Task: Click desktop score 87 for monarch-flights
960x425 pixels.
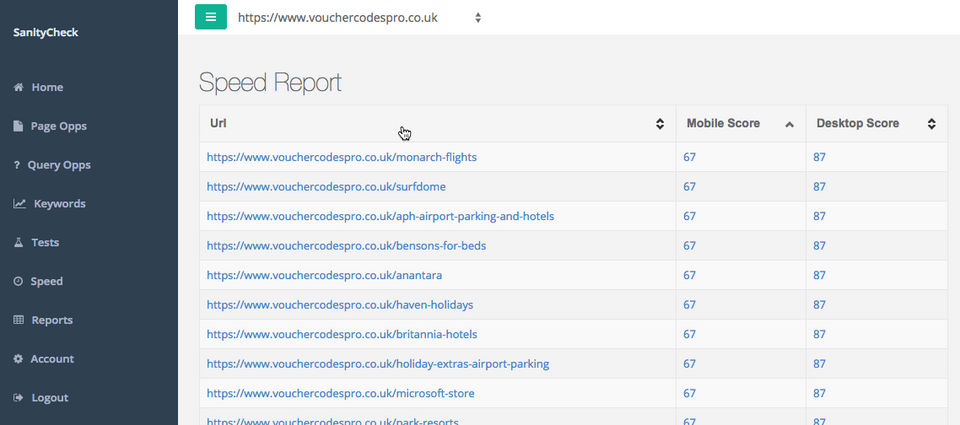Action: point(819,157)
